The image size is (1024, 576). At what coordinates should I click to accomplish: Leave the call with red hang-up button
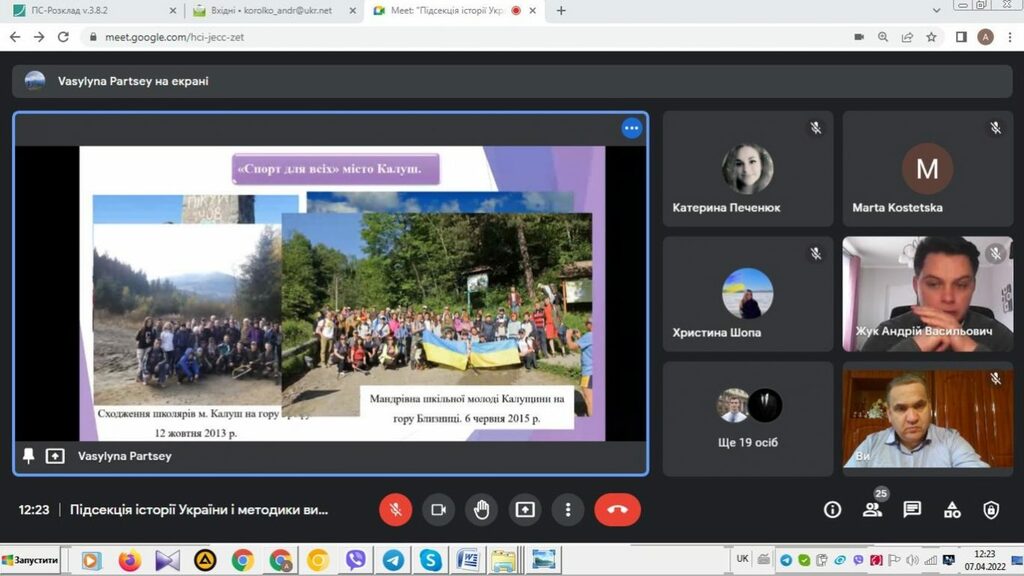click(617, 510)
